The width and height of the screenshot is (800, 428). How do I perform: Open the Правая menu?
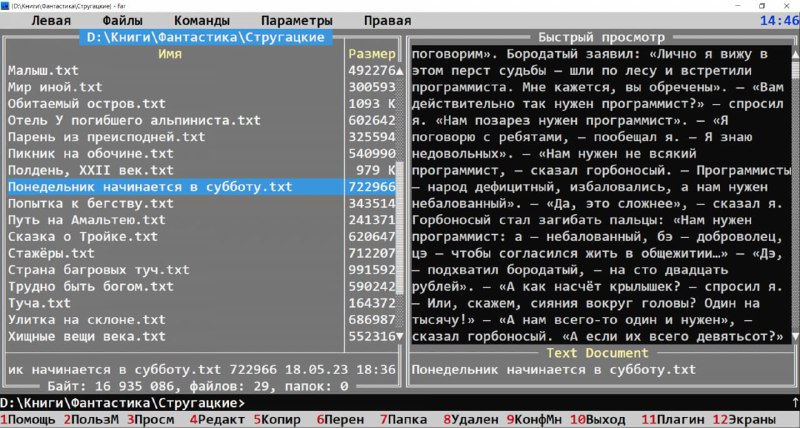[x=387, y=21]
